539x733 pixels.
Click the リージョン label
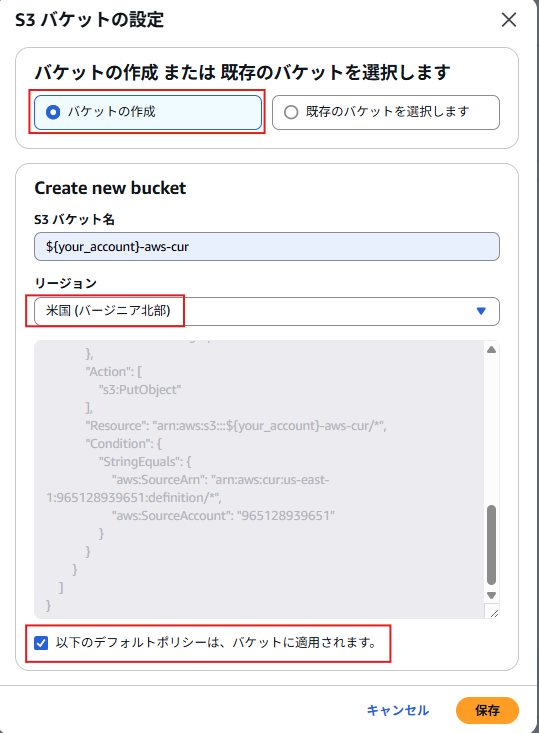[x=65, y=283]
